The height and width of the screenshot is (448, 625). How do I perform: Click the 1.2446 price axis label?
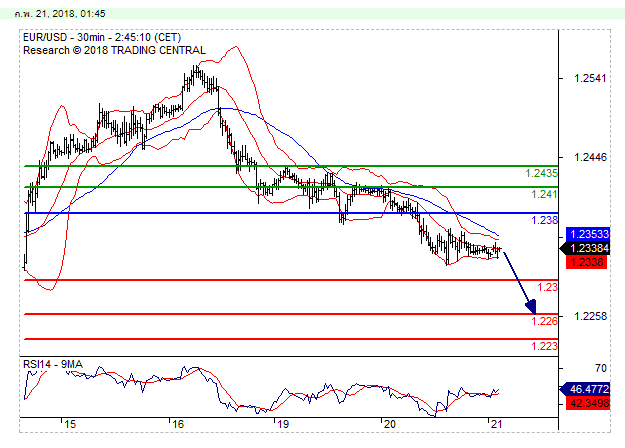click(590, 157)
